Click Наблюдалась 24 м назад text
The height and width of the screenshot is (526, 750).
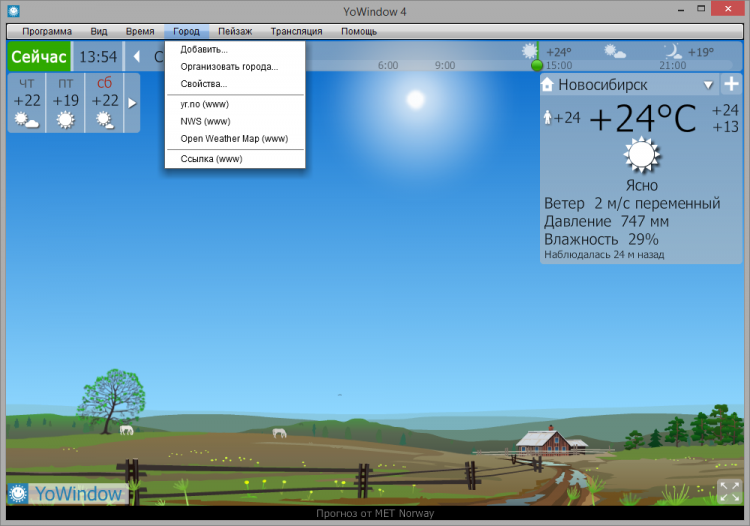click(604, 254)
